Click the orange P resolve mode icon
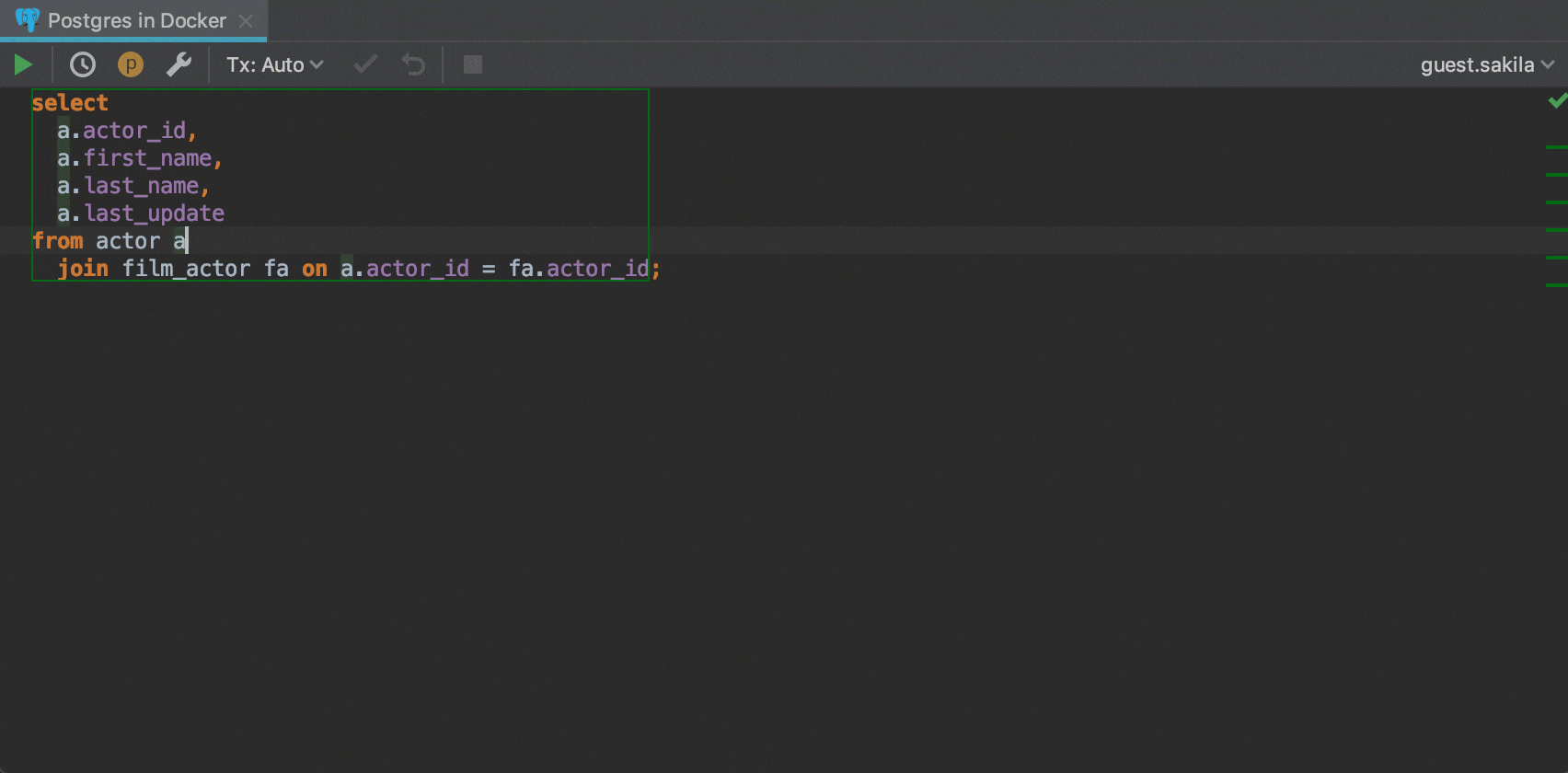Viewport: 1568px width, 773px height. pyautogui.click(x=131, y=64)
